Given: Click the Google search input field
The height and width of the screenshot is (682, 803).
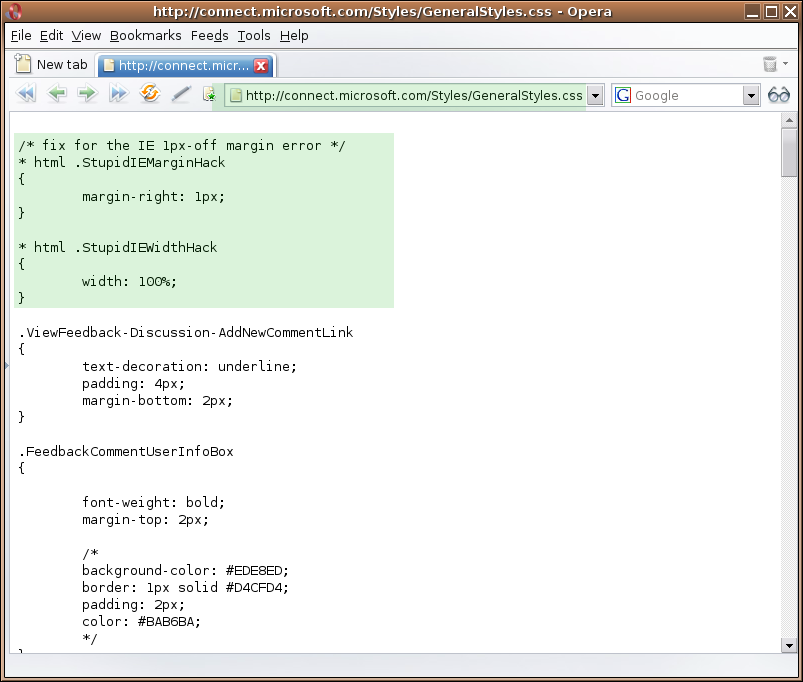Looking at the screenshot, I should point(686,95).
